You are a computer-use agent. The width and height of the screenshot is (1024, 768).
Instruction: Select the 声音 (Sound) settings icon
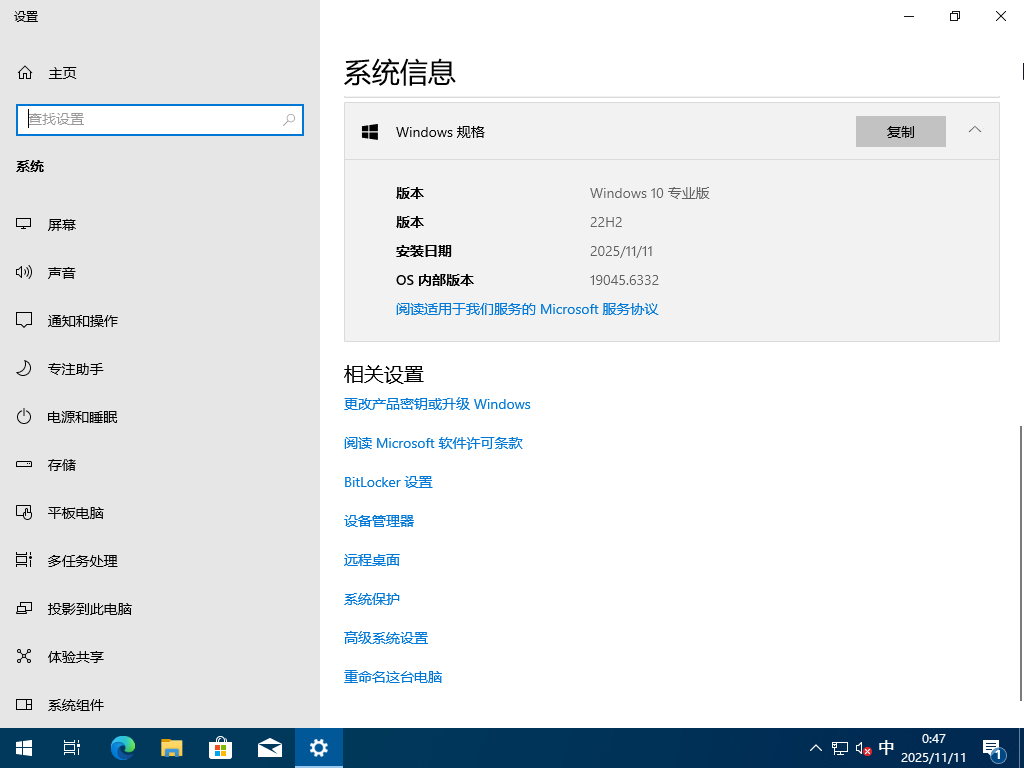[x=62, y=272]
